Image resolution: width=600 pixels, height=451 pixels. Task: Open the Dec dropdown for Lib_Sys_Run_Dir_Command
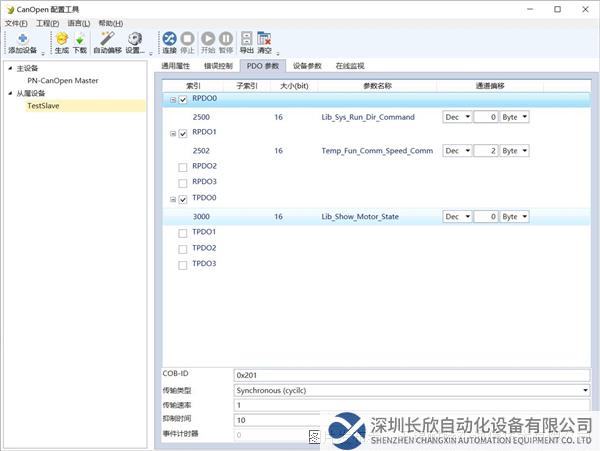point(456,117)
